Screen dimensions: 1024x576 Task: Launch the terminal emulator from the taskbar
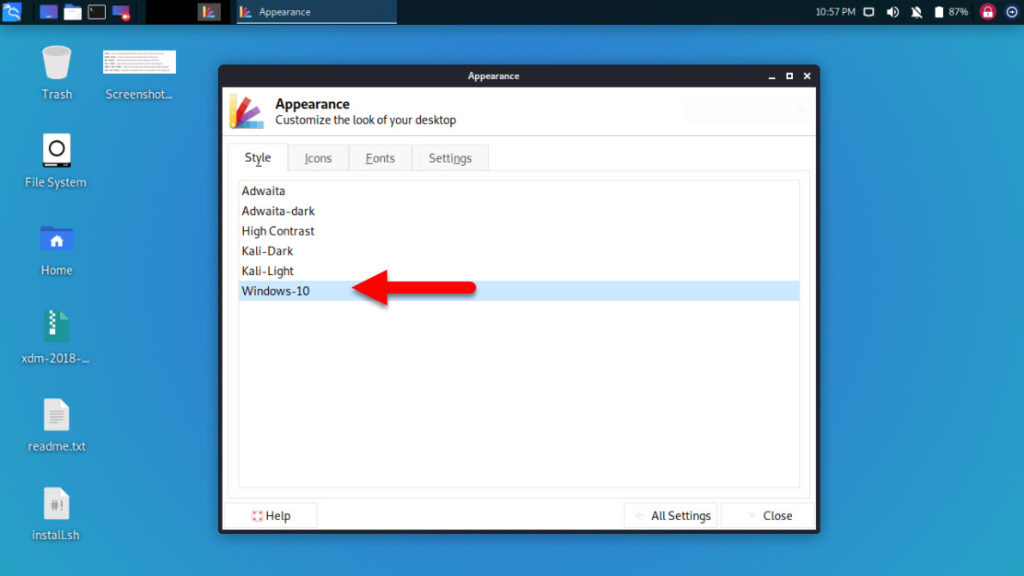(96, 11)
